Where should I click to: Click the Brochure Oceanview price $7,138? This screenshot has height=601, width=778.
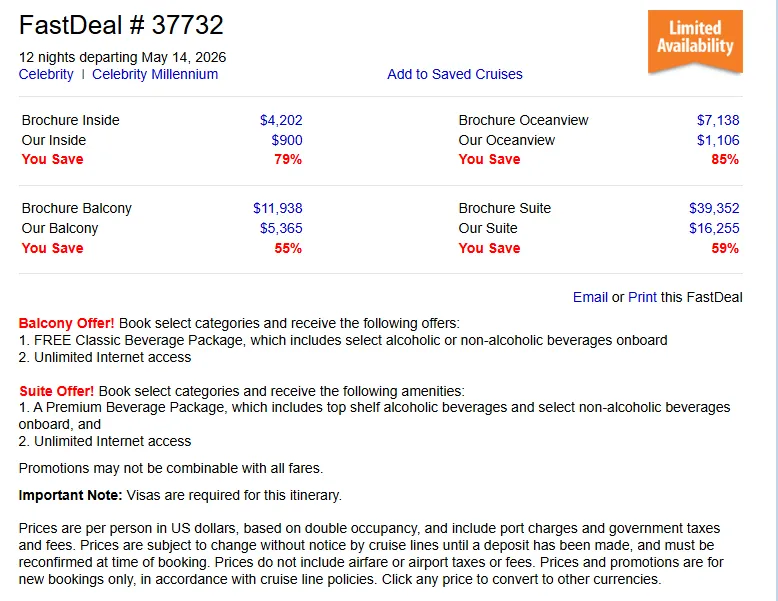[x=718, y=120]
